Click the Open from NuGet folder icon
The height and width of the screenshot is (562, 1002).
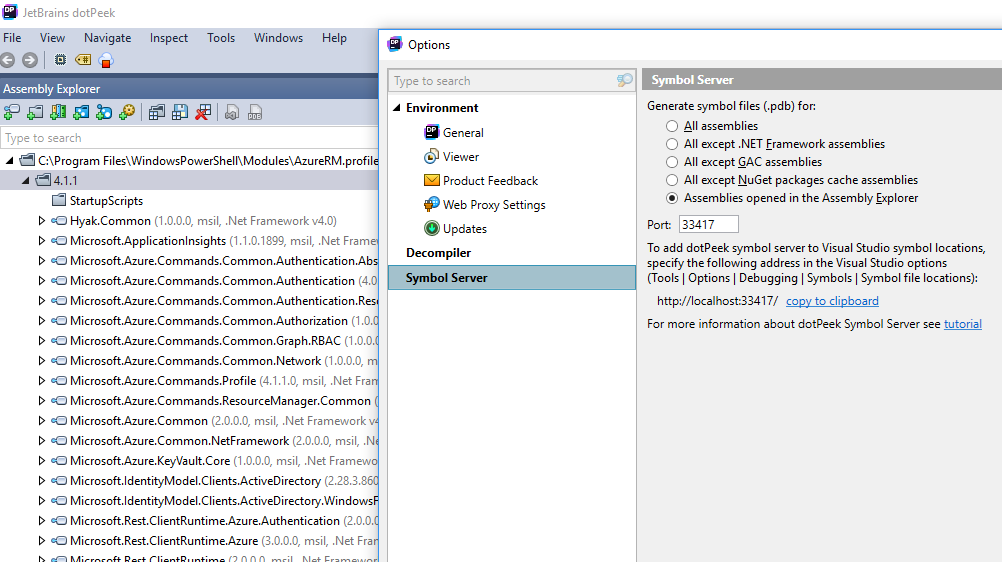click(81, 113)
